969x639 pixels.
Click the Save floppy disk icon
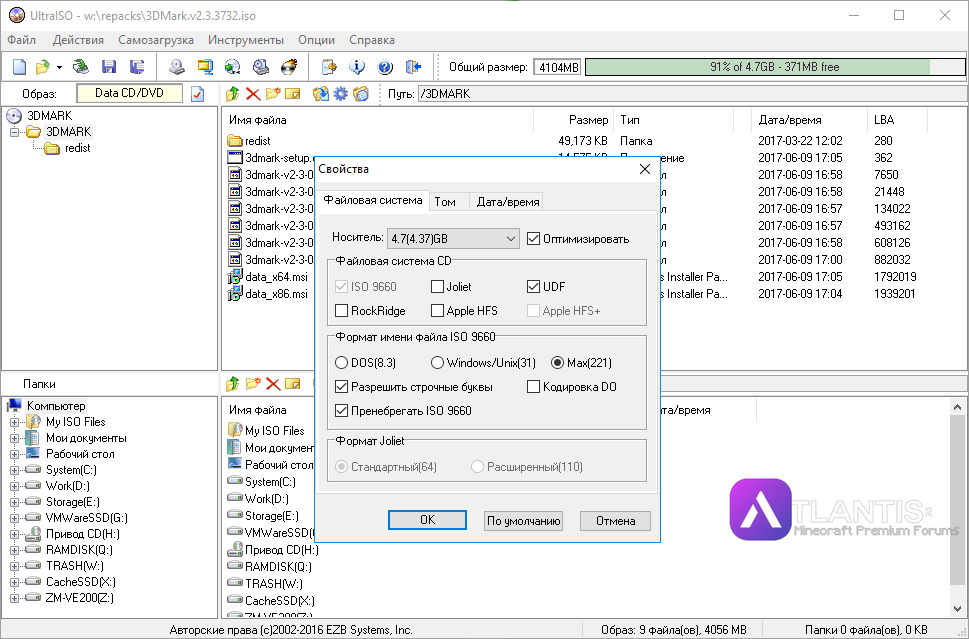click(109, 67)
